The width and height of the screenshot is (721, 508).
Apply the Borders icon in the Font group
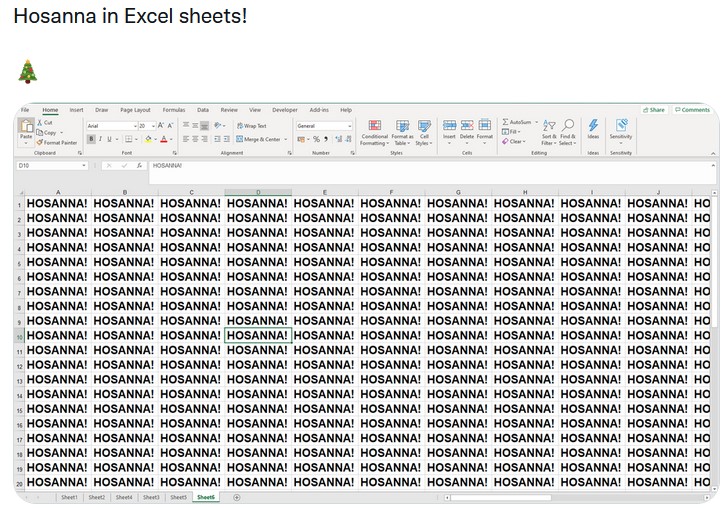point(129,139)
